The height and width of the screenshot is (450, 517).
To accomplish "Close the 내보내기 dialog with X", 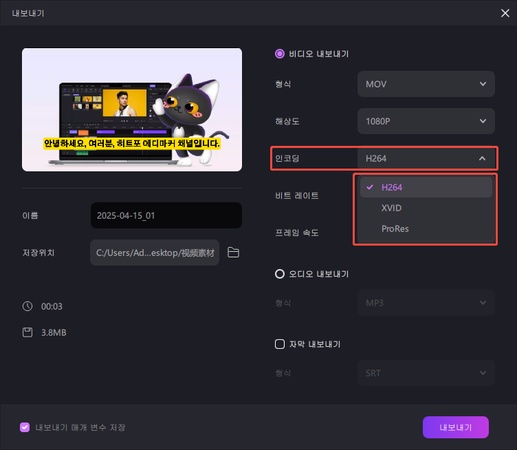I will (505, 13).
